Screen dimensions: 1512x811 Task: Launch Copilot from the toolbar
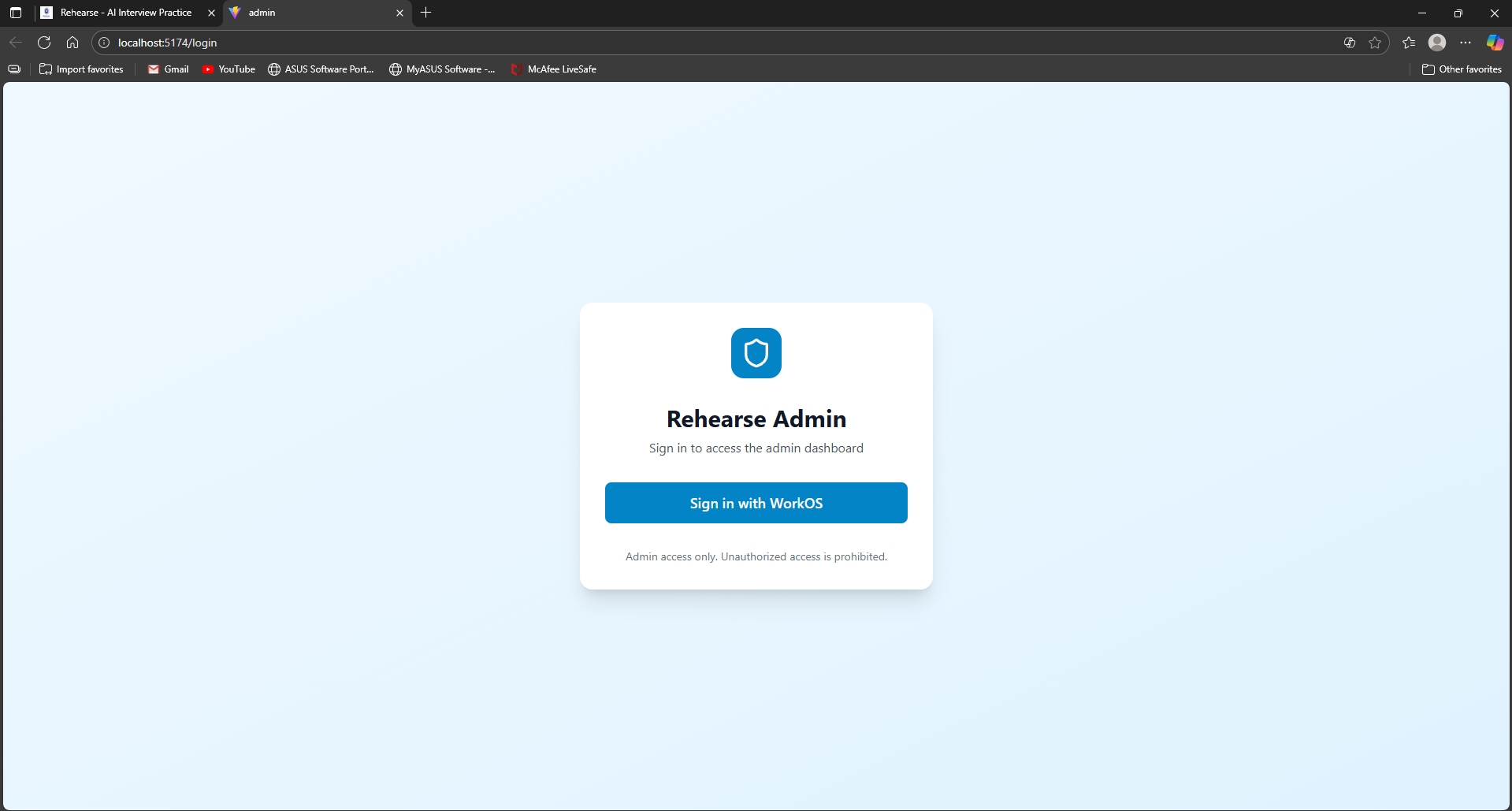pyautogui.click(x=1495, y=43)
